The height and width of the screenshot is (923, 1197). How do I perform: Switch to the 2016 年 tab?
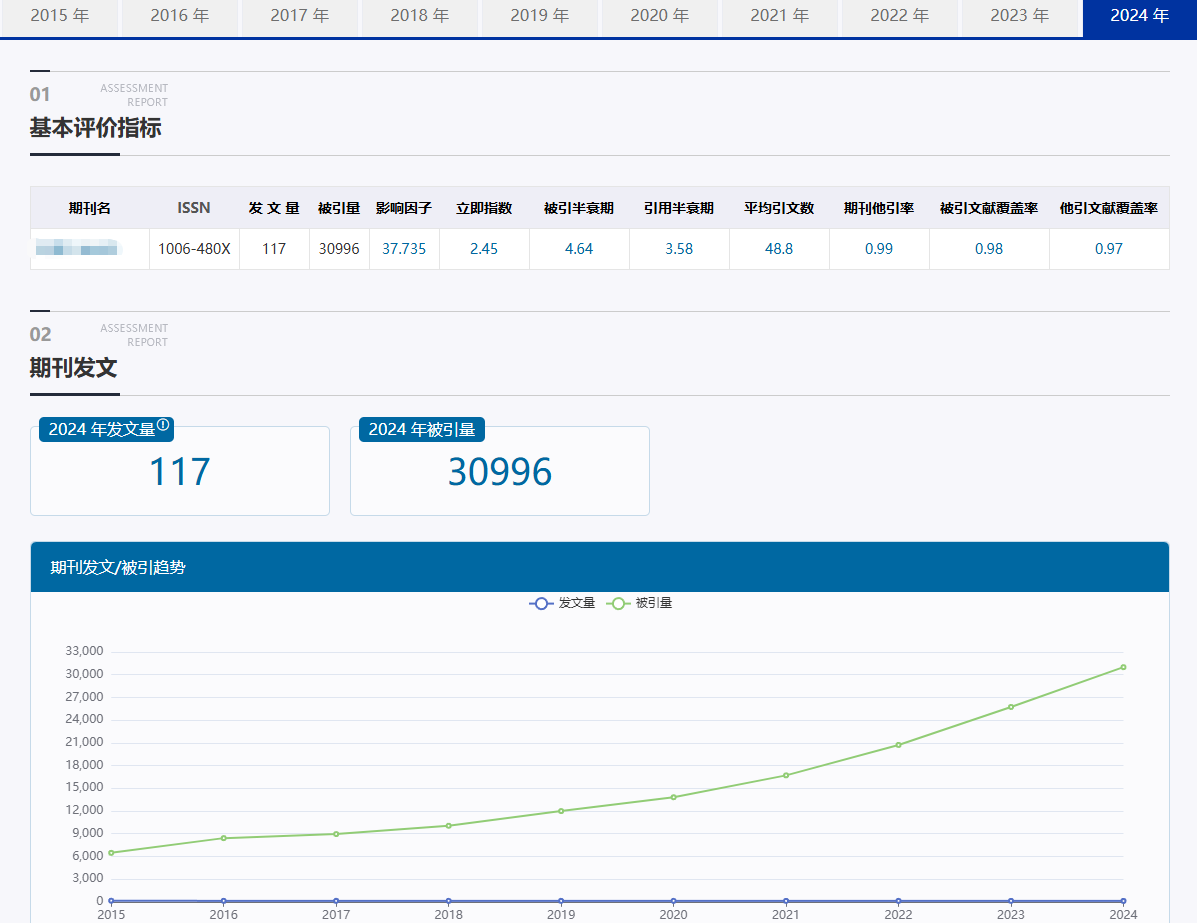click(180, 17)
